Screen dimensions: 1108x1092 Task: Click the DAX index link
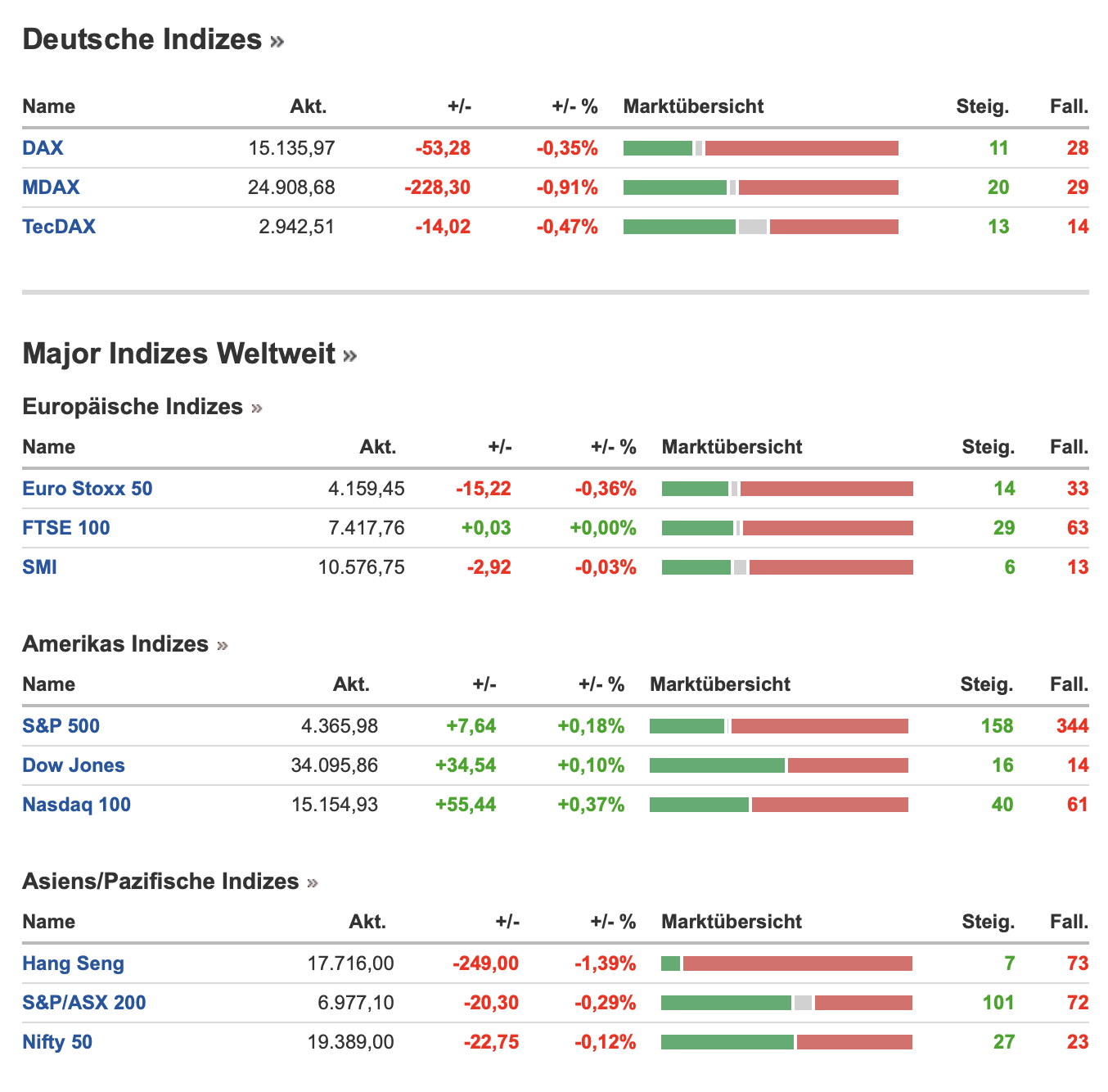click(x=43, y=148)
